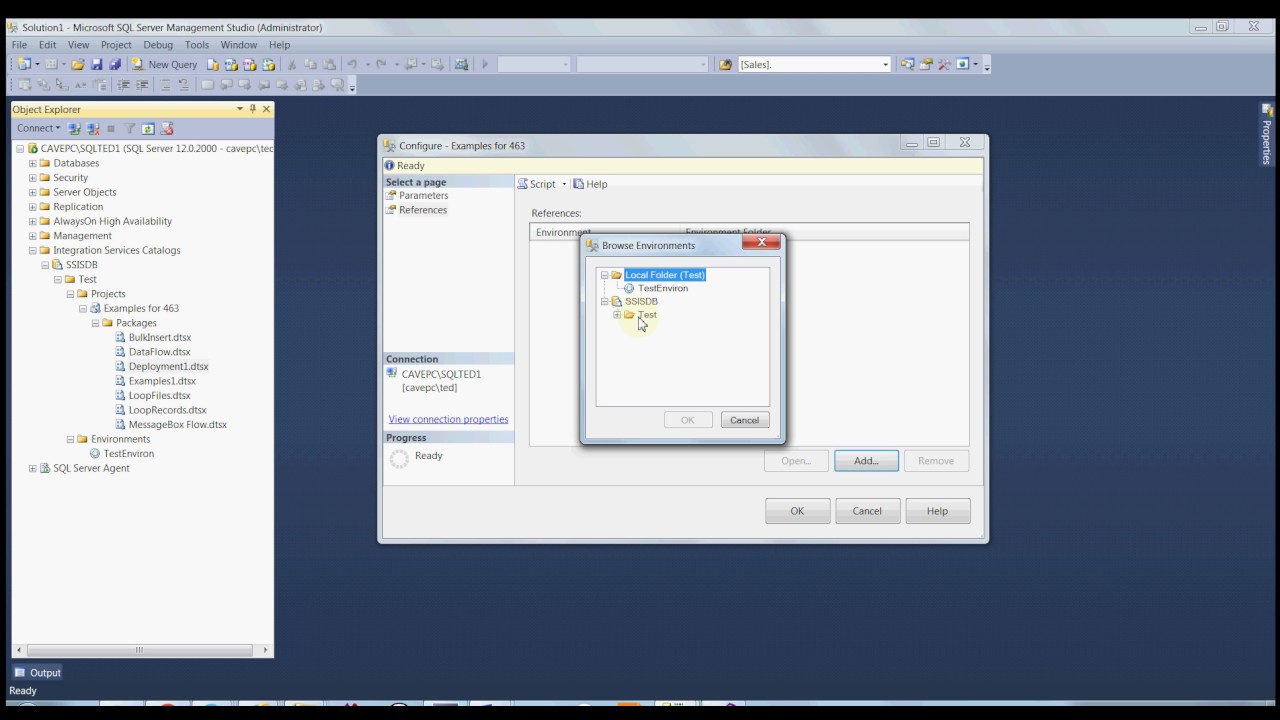Image resolution: width=1280 pixels, height=720 pixels.
Task: Expand the Test folder in Browse Environments
Action: click(617, 315)
